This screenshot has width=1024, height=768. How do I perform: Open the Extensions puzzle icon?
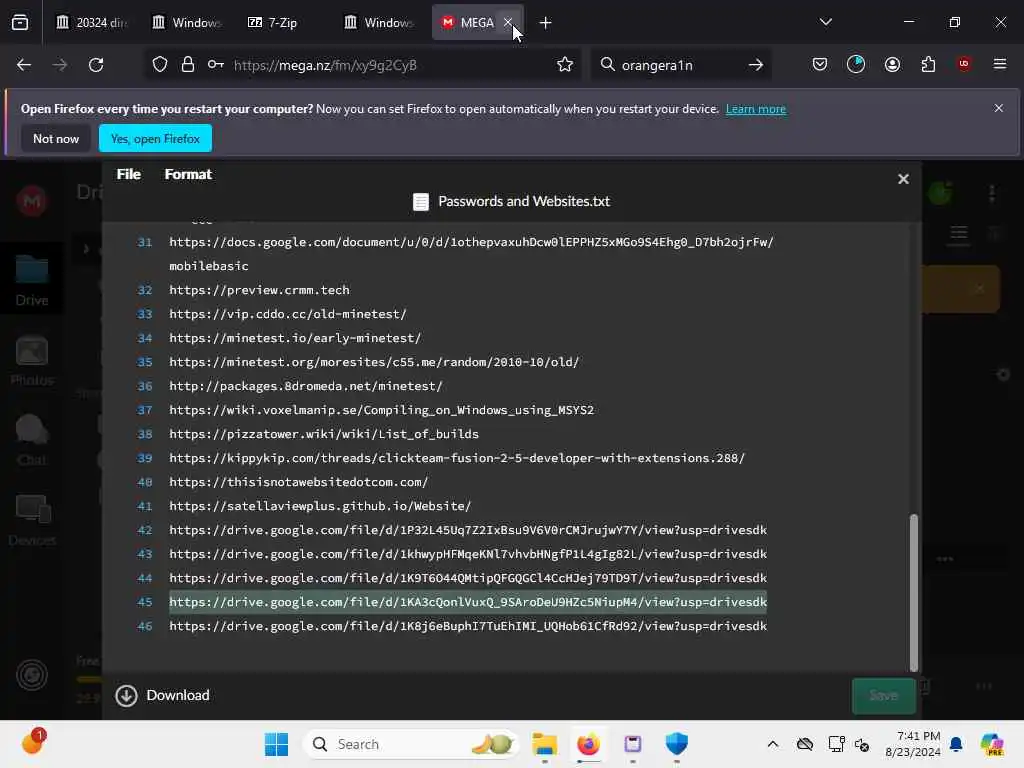pos(928,65)
